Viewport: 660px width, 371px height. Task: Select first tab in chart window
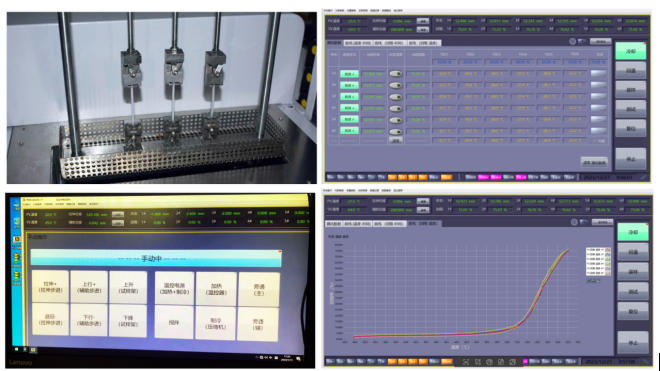coord(334,224)
